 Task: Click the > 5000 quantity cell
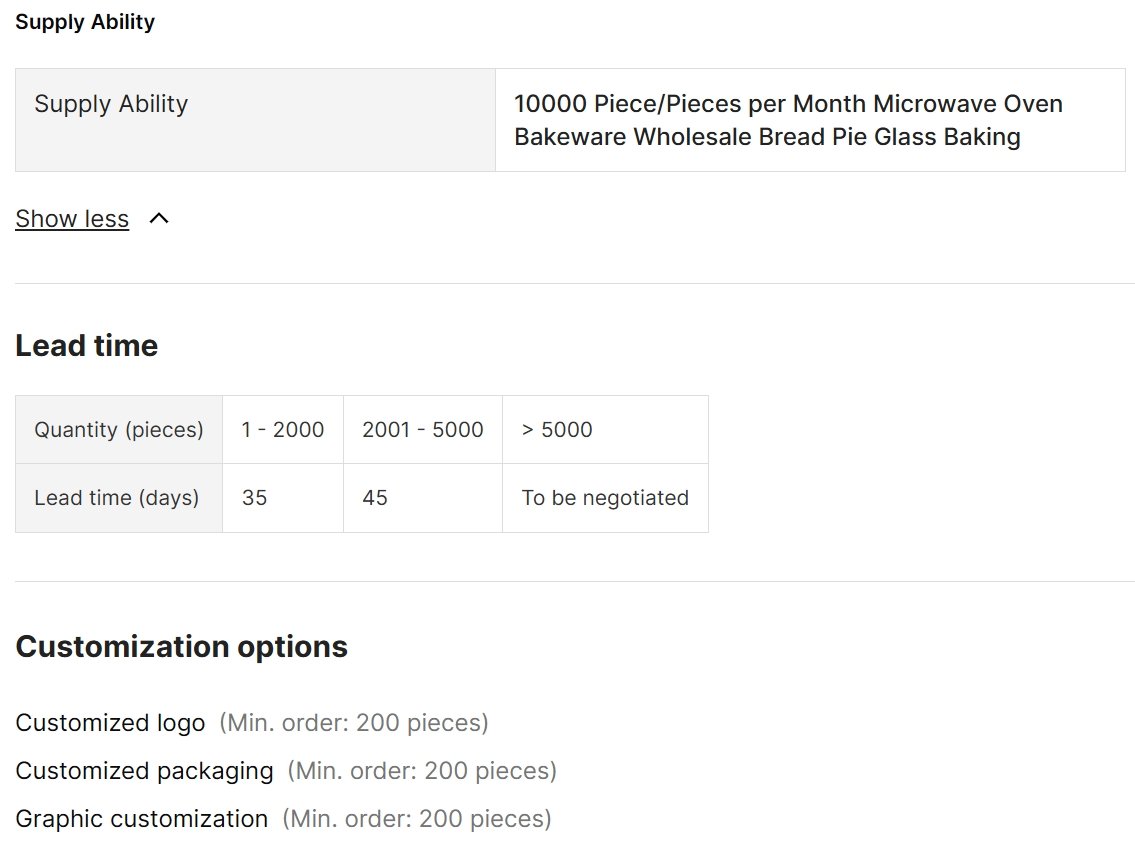(606, 430)
